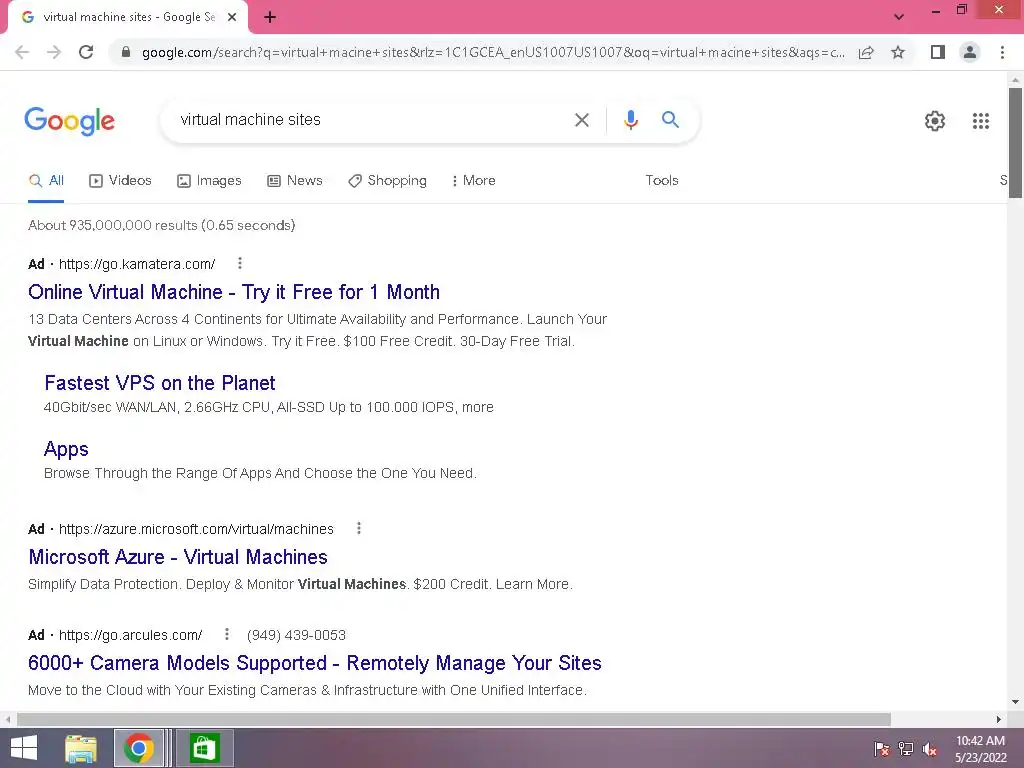Open a new tab with plus button

pyautogui.click(x=270, y=18)
